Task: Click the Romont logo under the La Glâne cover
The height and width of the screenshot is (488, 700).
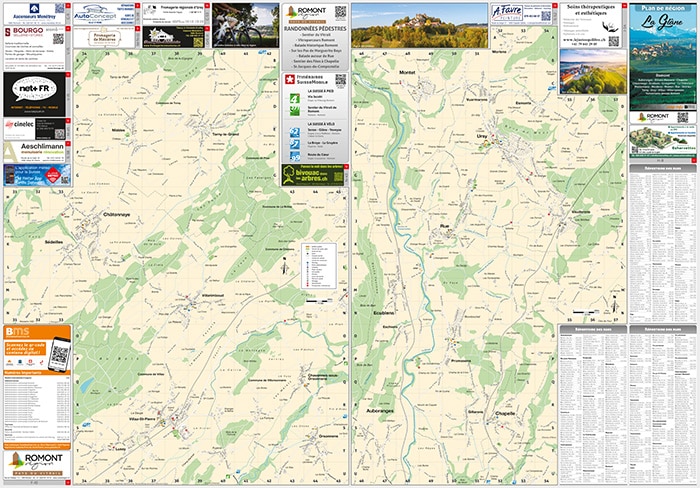Action: coord(654,117)
